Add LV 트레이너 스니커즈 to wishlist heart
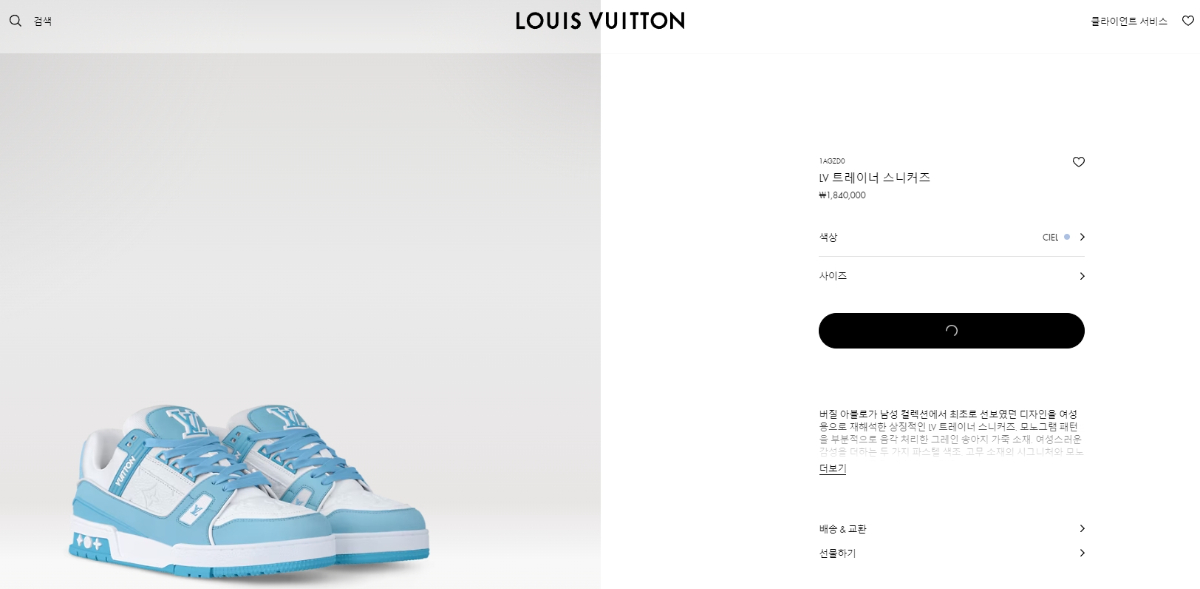 [1078, 162]
